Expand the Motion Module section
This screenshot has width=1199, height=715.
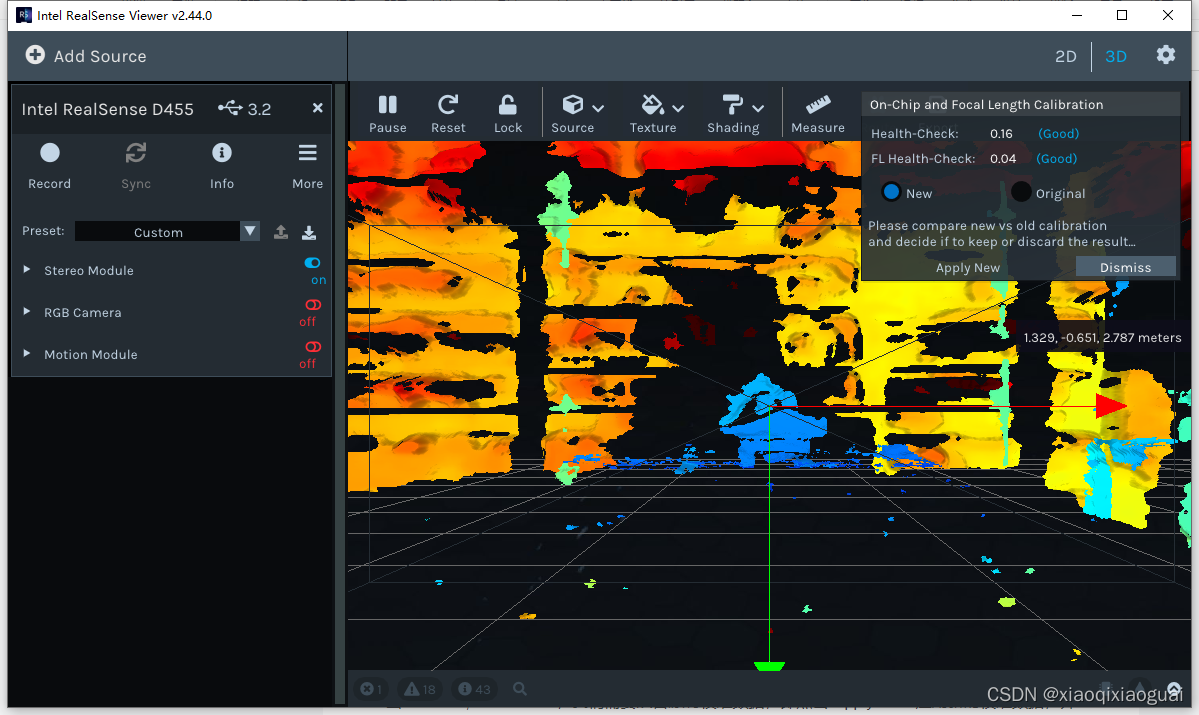coord(27,354)
